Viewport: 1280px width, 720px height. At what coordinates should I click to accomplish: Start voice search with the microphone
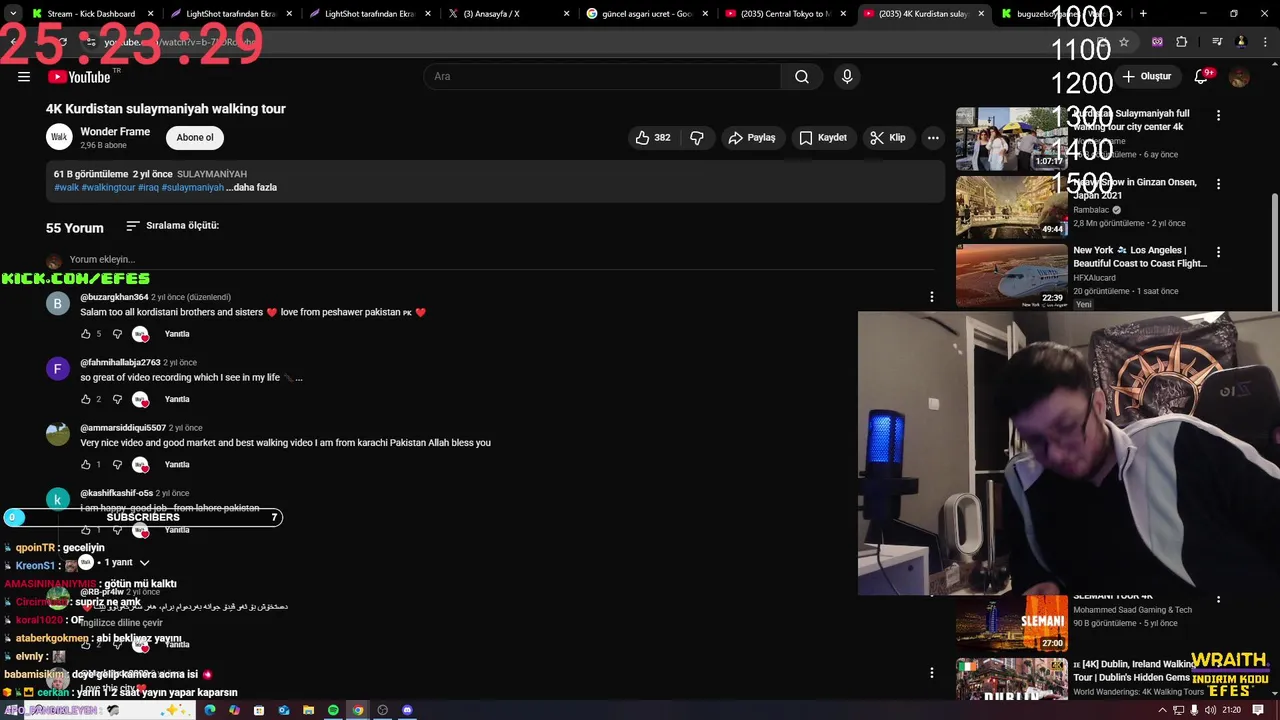click(847, 77)
